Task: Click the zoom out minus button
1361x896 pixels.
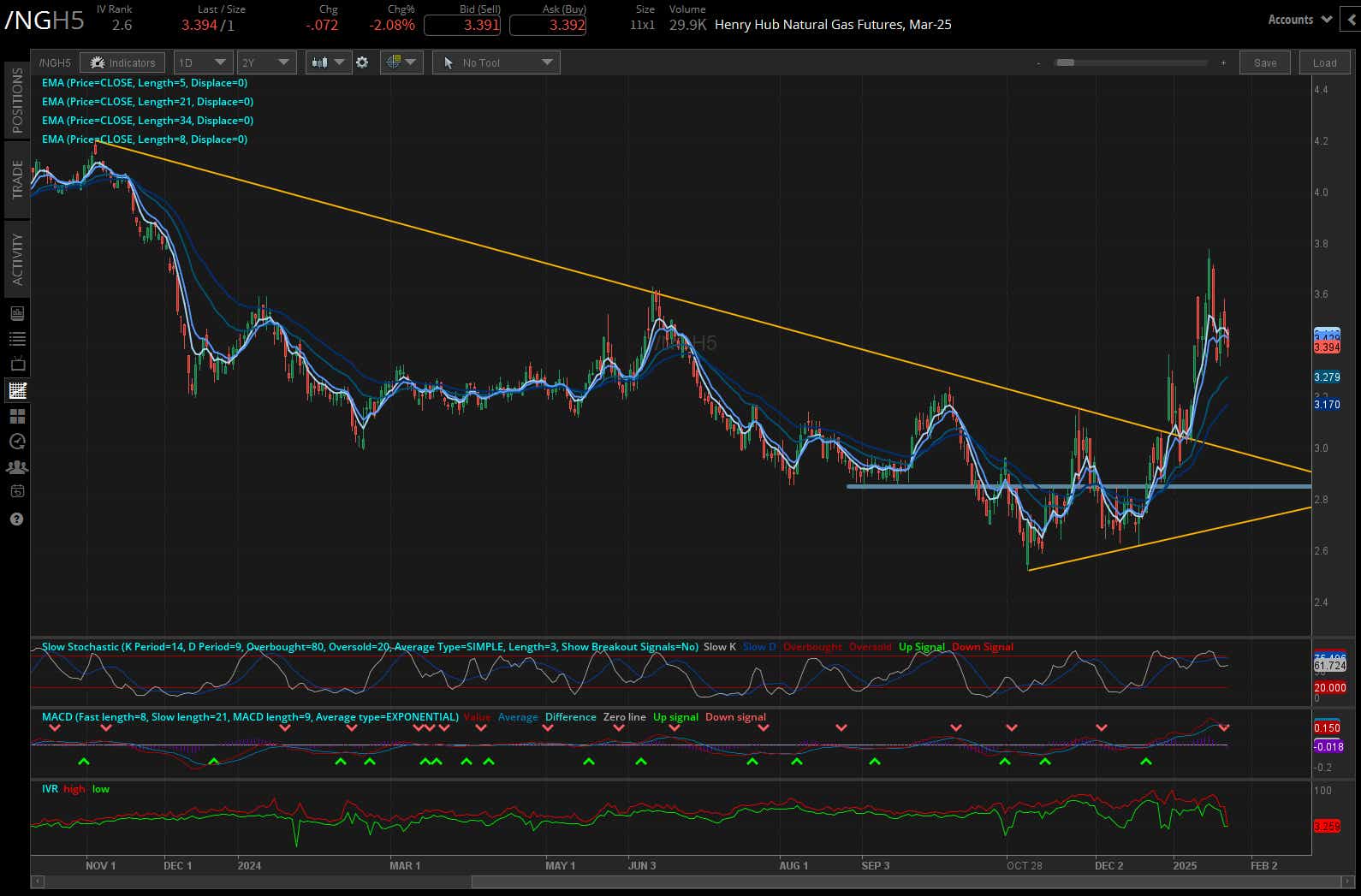Action: coord(1039,63)
